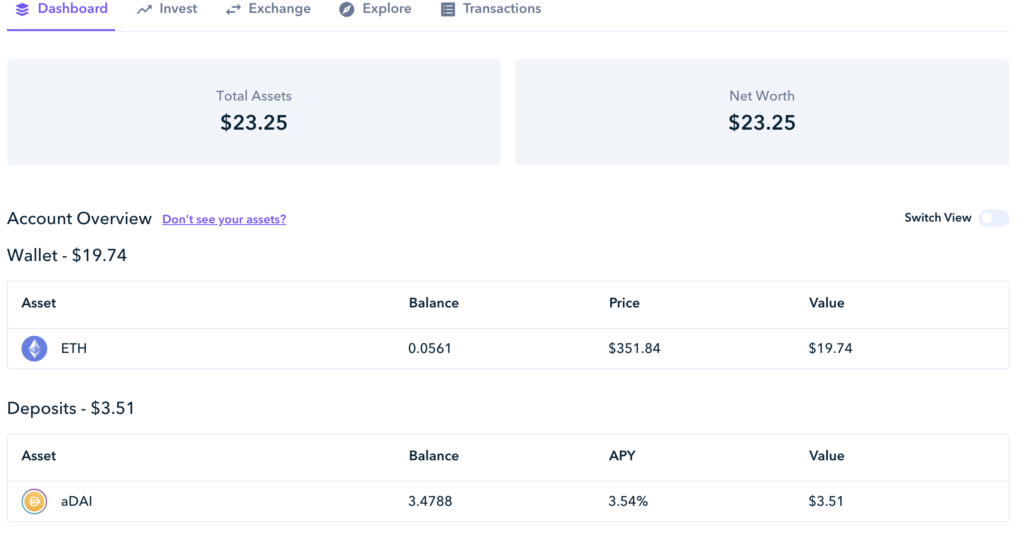Screen dimensions: 1024x535
Task: Open the Dashboard tab
Action: click(x=61, y=9)
